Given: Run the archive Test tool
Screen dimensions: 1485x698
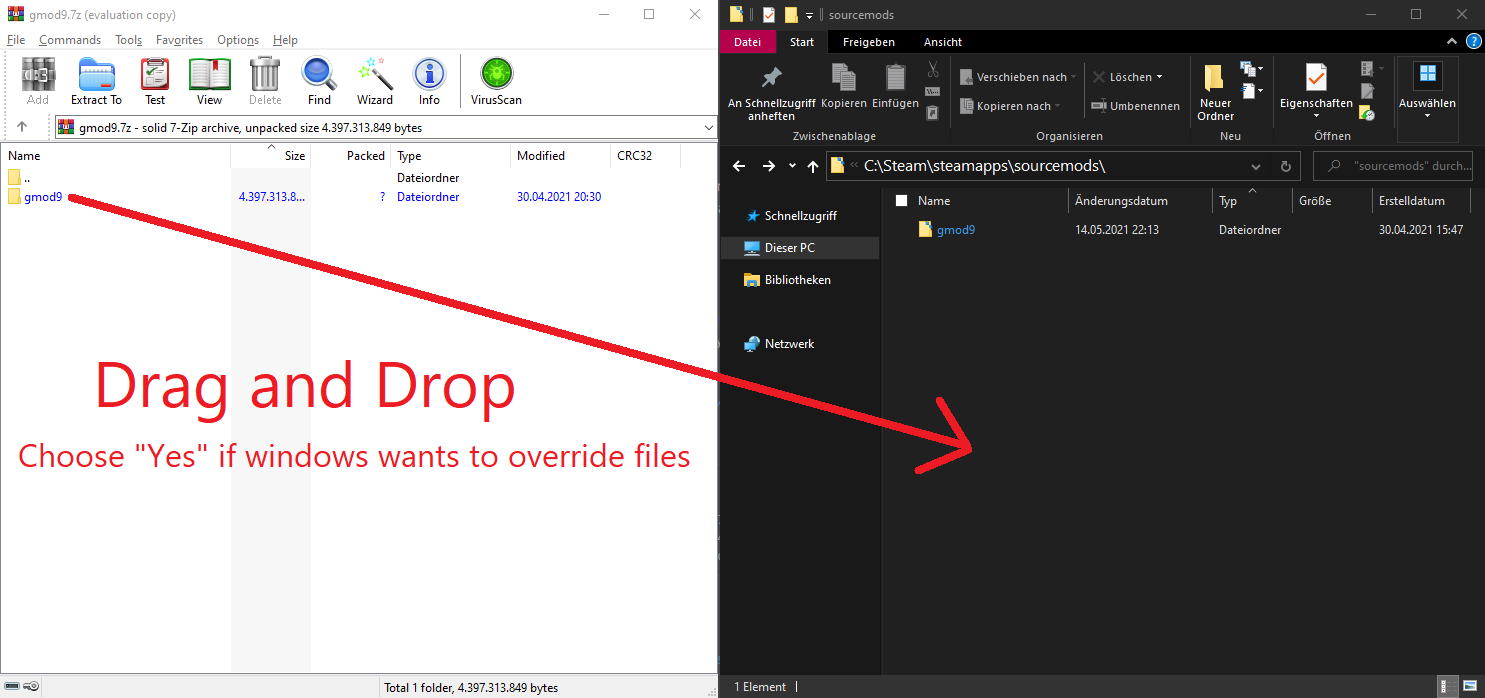Looking at the screenshot, I should coord(155,81).
